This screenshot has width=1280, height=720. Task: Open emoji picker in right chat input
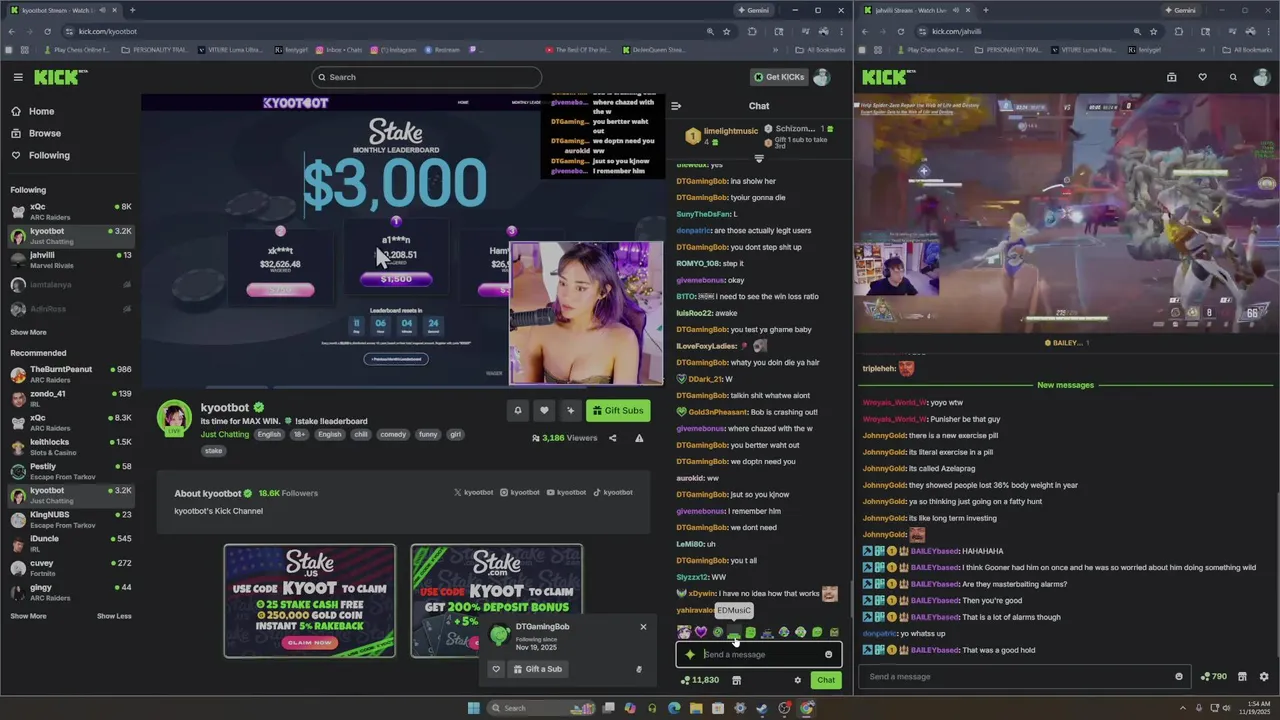pos(1178,677)
